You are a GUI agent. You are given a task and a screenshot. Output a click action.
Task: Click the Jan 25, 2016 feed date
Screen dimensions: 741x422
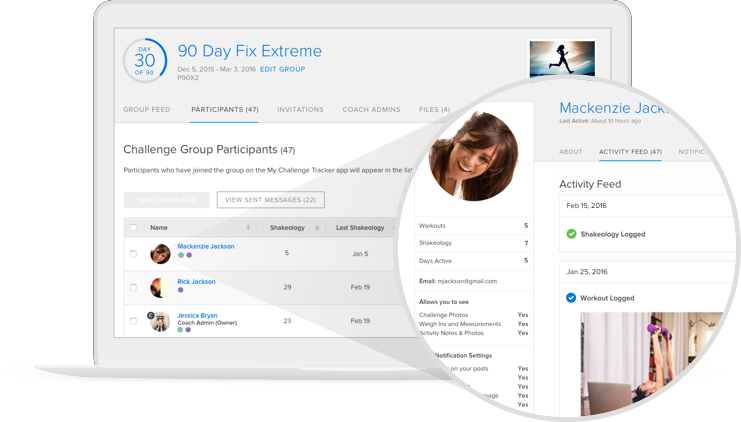[587, 272]
